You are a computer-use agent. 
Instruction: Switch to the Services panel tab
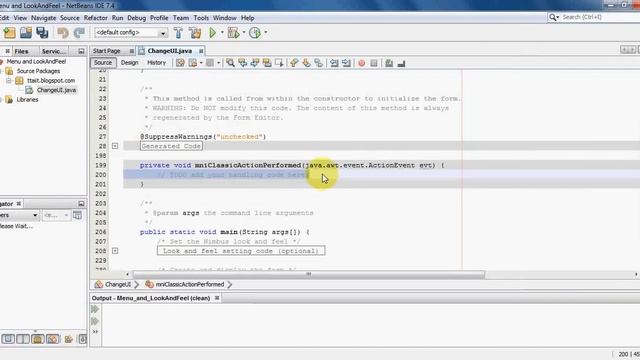pyautogui.click(x=53, y=51)
